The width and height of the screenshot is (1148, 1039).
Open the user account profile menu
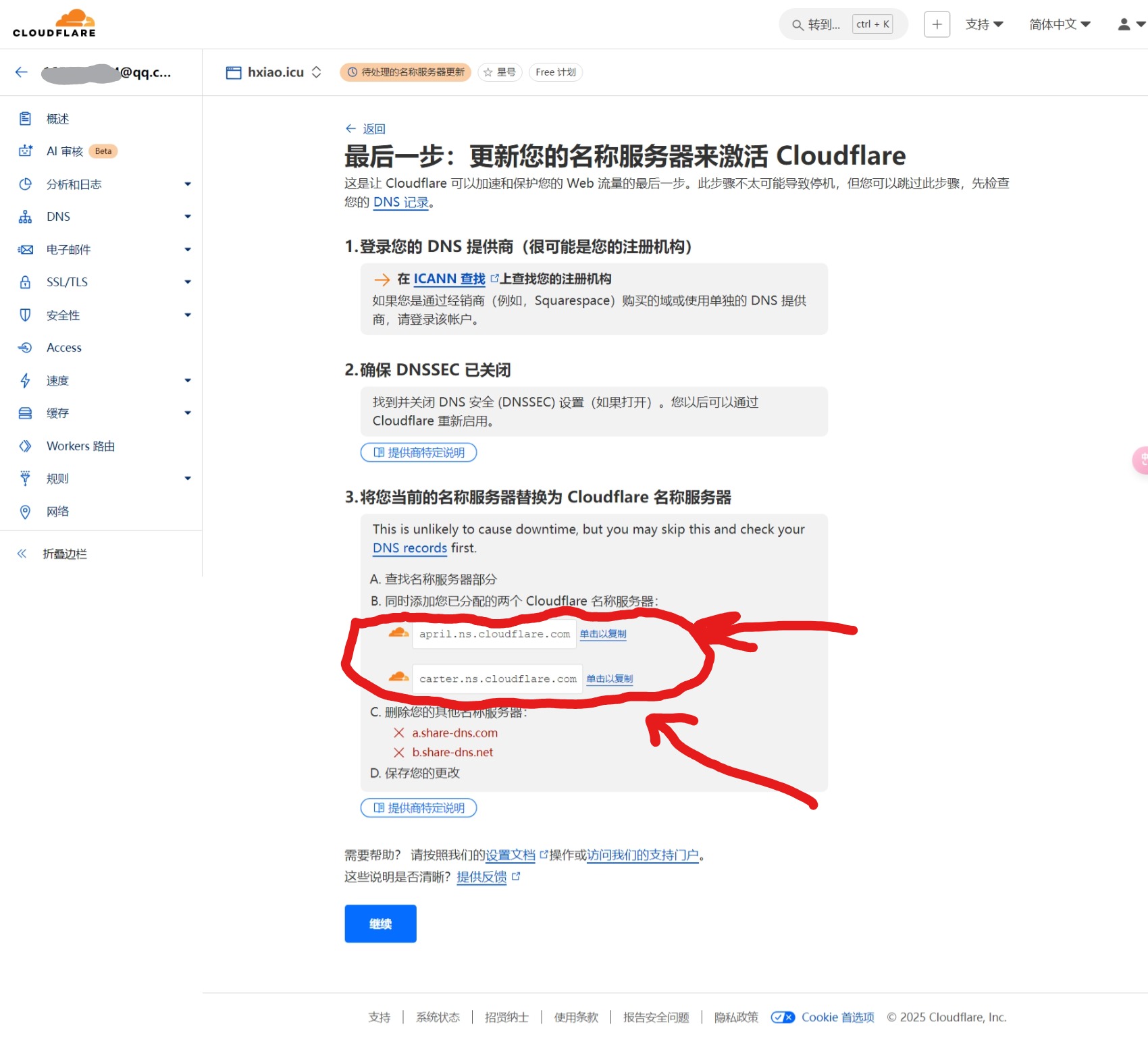[x=1131, y=24]
